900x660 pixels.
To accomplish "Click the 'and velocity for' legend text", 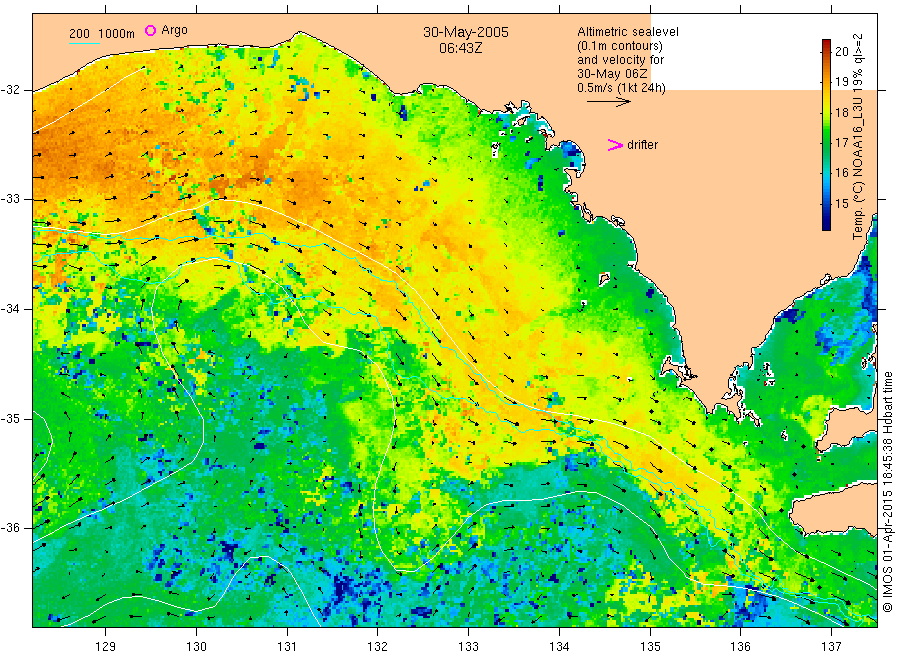I will pos(620,60).
